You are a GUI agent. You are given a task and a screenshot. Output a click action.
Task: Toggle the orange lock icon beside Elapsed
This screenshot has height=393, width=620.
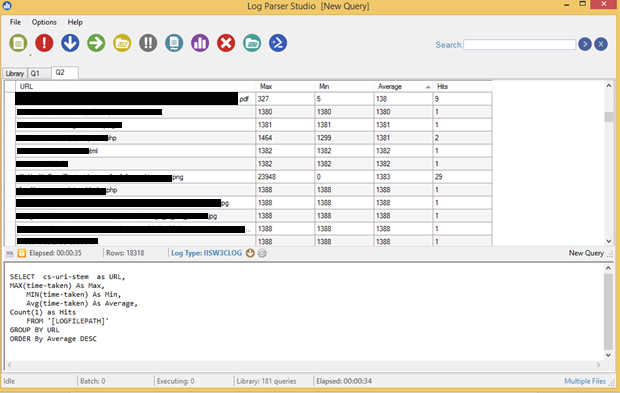point(22,253)
